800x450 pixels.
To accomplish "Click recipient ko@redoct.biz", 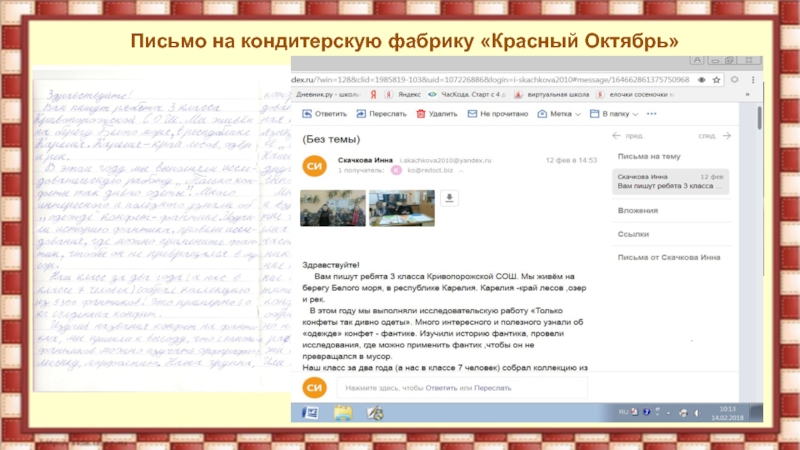I will point(430,170).
